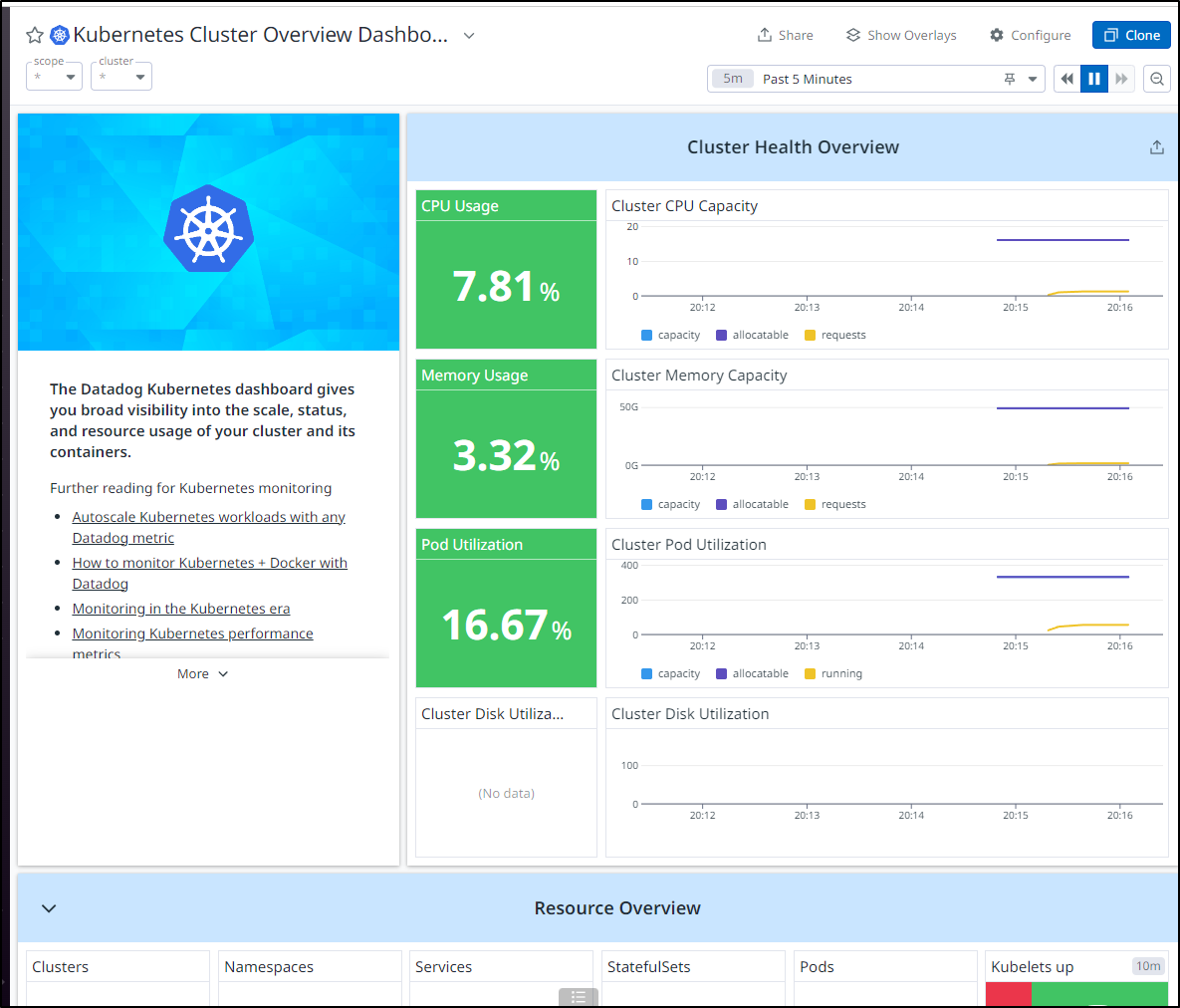
Task: Click the Share button
Action: [785, 36]
